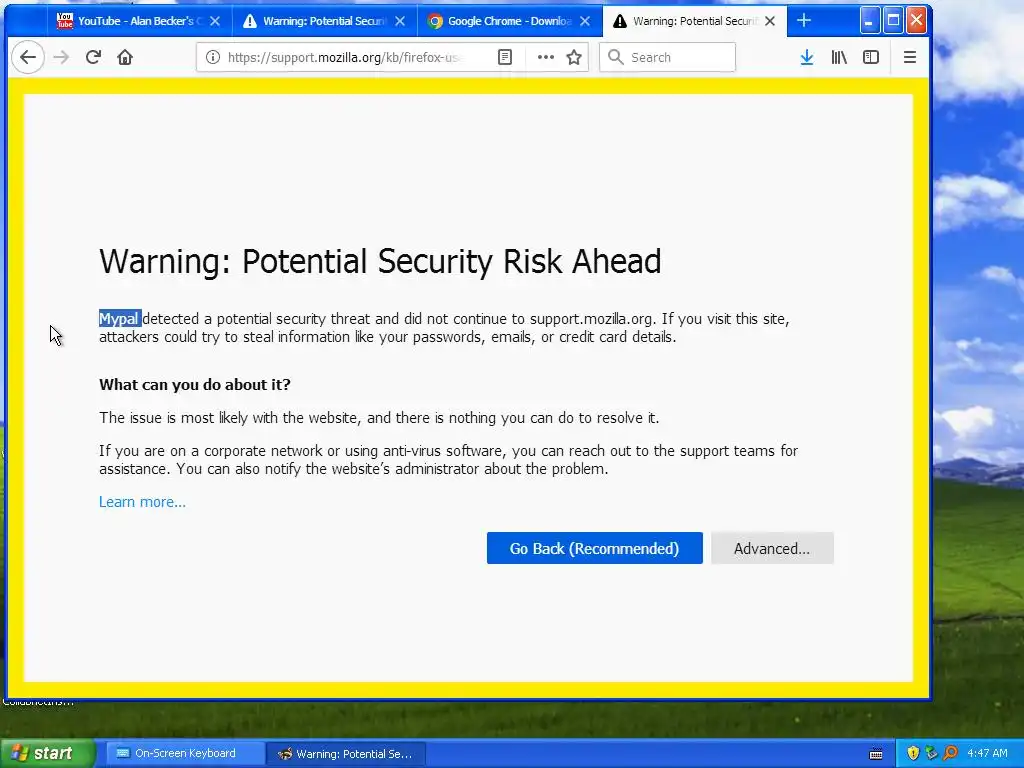Viewport: 1024px width, 768px height.
Task: Click into the Search box
Action: 667,57
